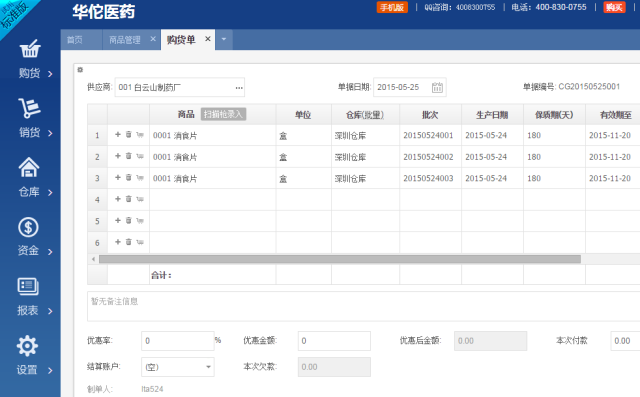Click the 单据日期 date field
Viewport: 640px width, 397px height.
[x=410, y=87]
